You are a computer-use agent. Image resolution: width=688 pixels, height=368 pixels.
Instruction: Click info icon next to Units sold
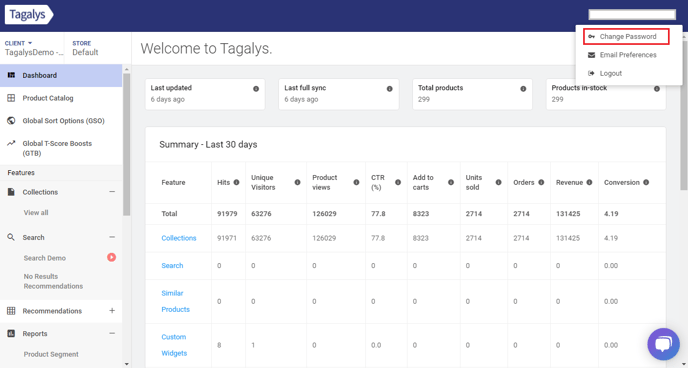pyautogui.click(x=498, y=182)
